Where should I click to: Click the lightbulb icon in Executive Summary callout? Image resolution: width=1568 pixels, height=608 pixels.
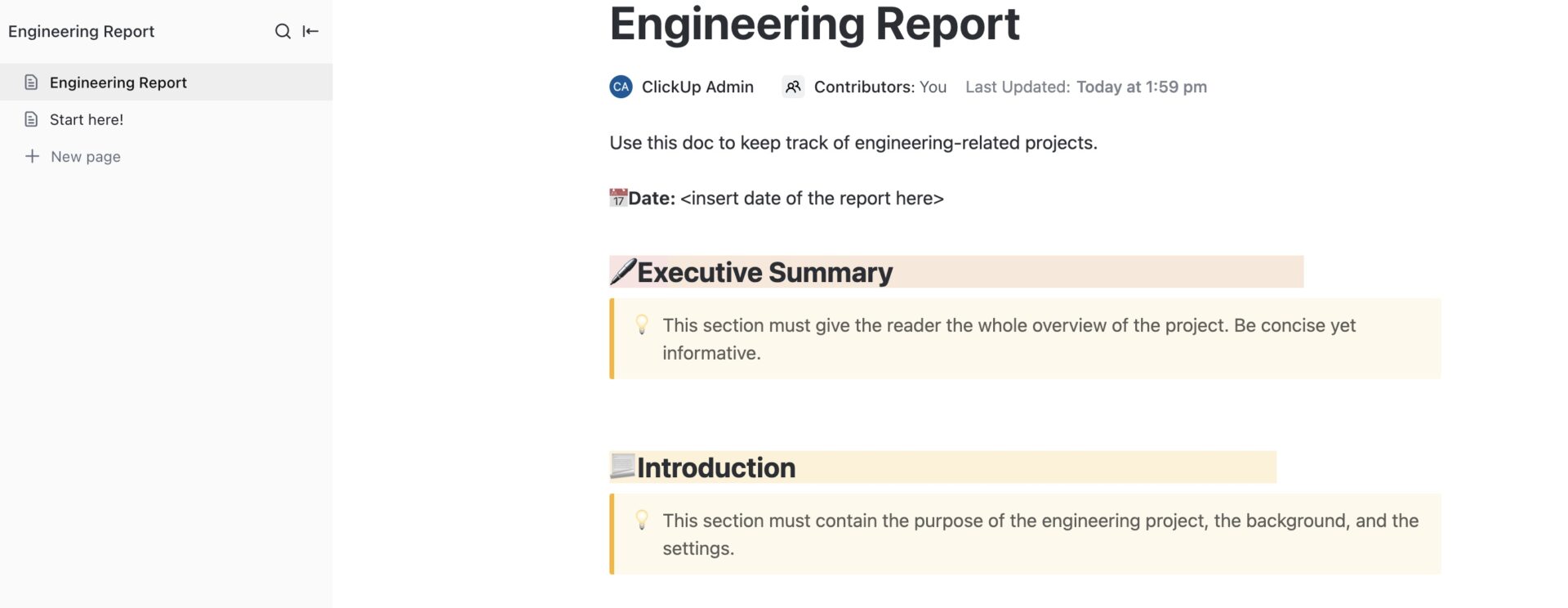pyautogui.click(x=642, y=325)
